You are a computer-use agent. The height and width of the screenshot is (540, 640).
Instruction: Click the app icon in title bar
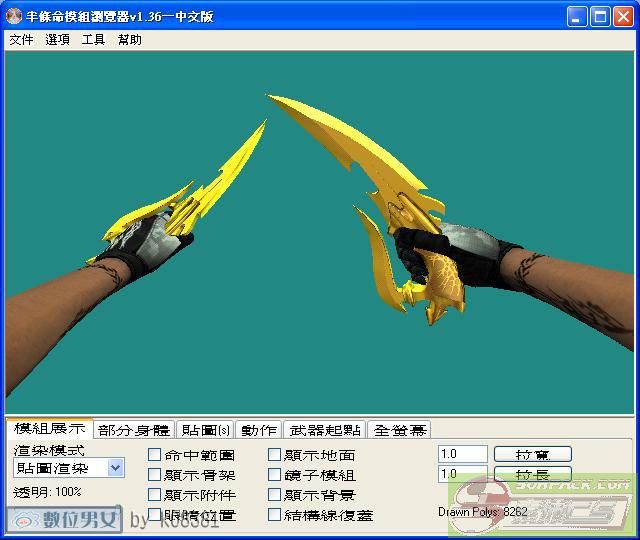click(x=14, y=16)
